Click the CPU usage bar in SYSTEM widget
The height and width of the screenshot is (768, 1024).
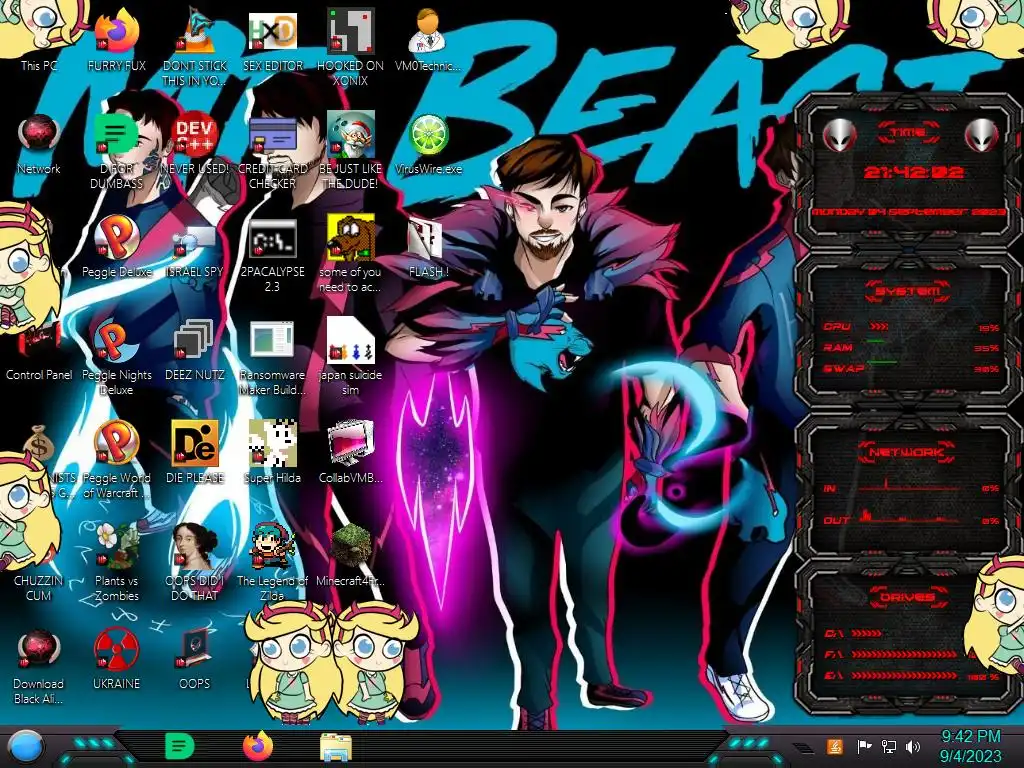point(878,327)
